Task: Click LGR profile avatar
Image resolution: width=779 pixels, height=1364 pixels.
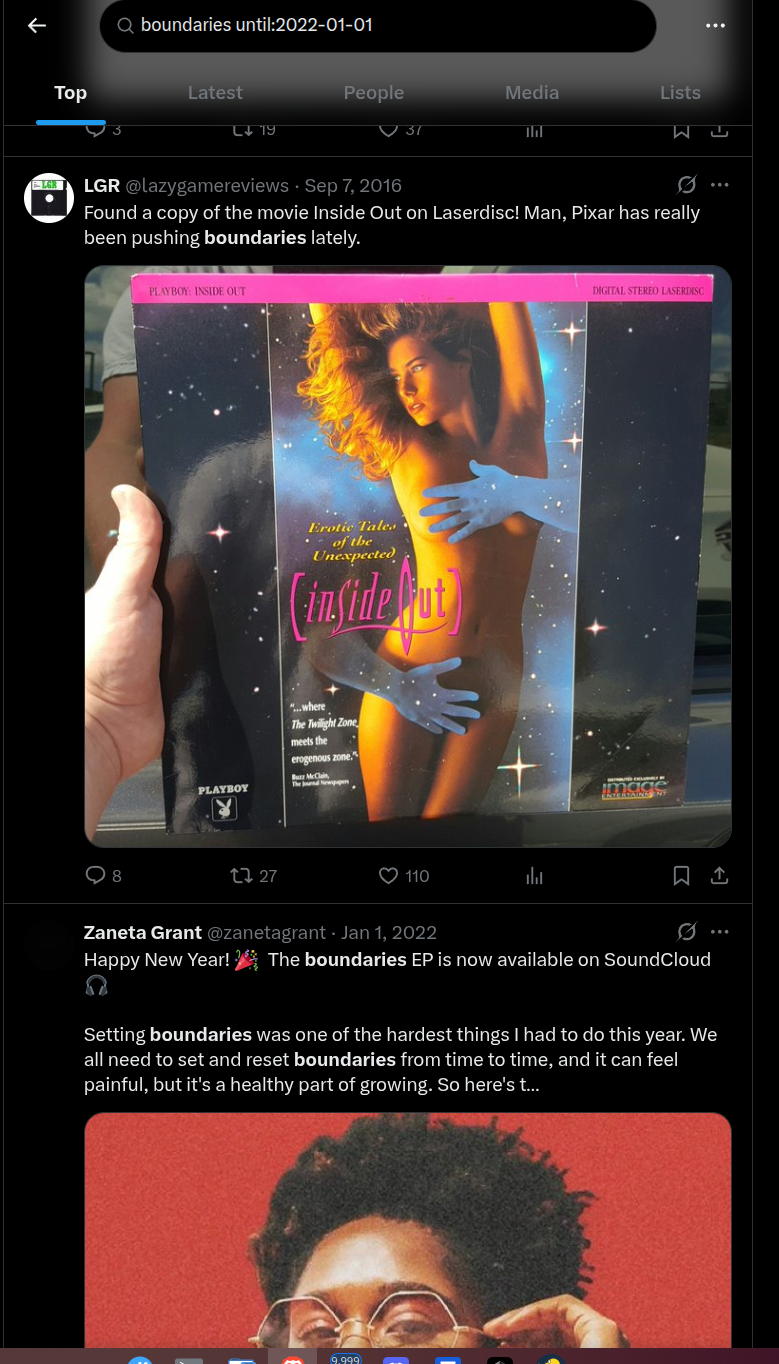Action: tap(49, 198)
